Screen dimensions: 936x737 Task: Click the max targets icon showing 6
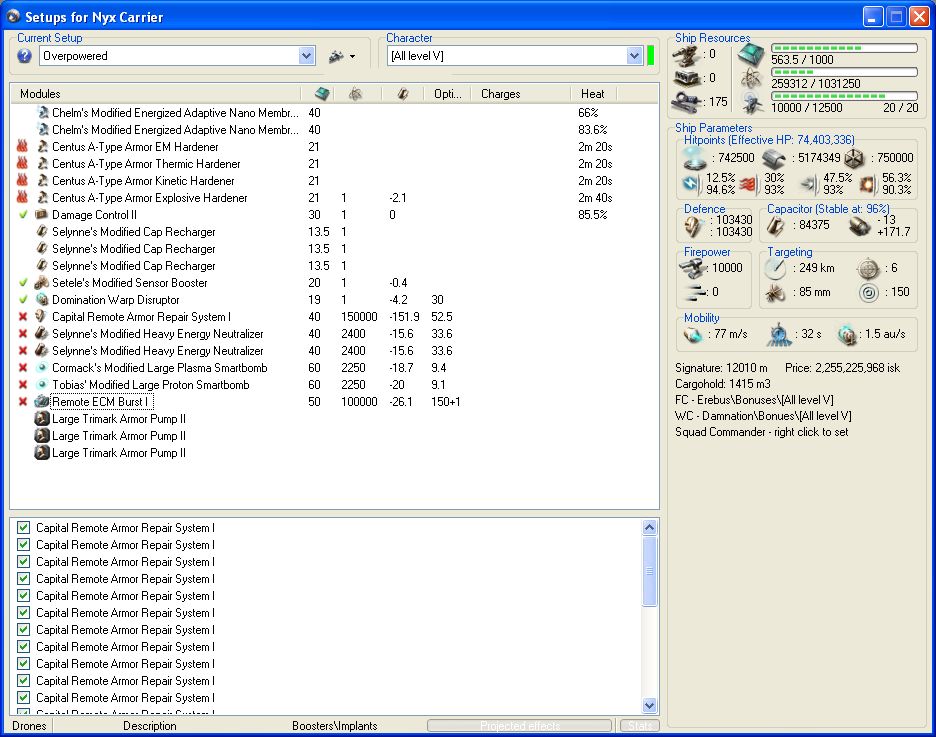click(869, 269)
